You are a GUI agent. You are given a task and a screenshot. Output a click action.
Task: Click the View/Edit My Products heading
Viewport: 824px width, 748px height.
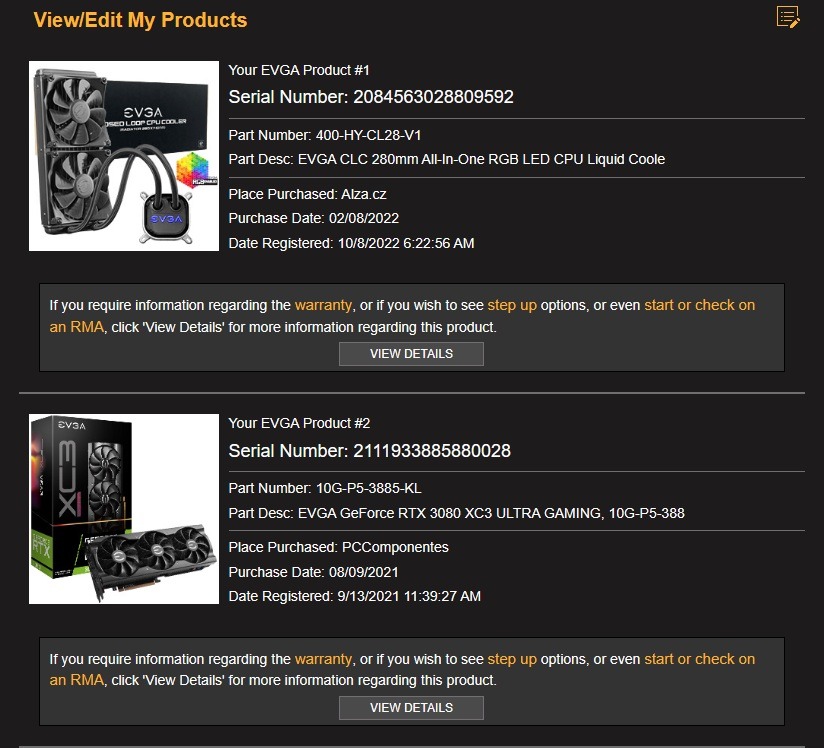point(140,20)
